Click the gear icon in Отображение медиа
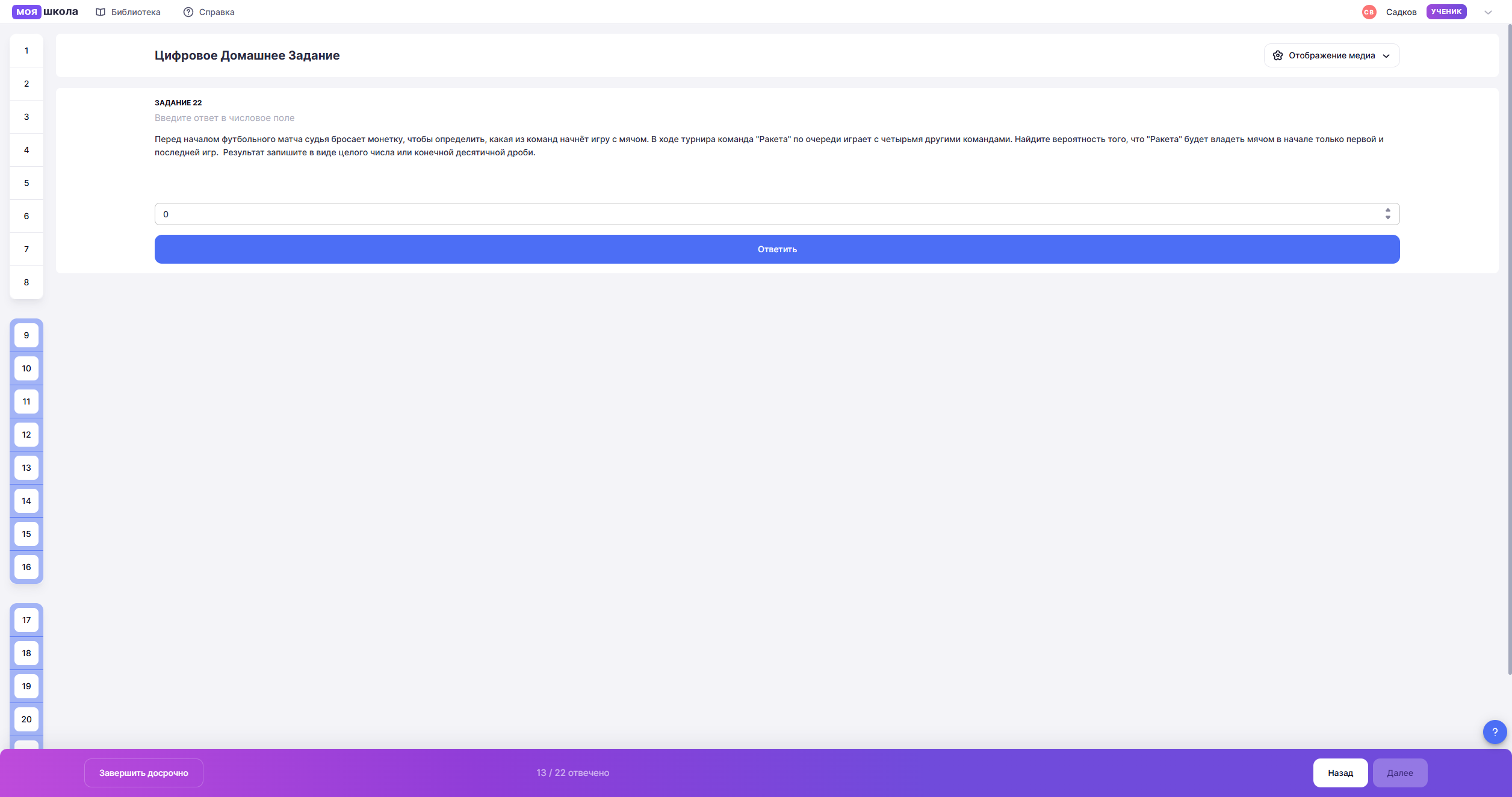The height and width of the screenshot is (797, 1512). (1277, 55)
